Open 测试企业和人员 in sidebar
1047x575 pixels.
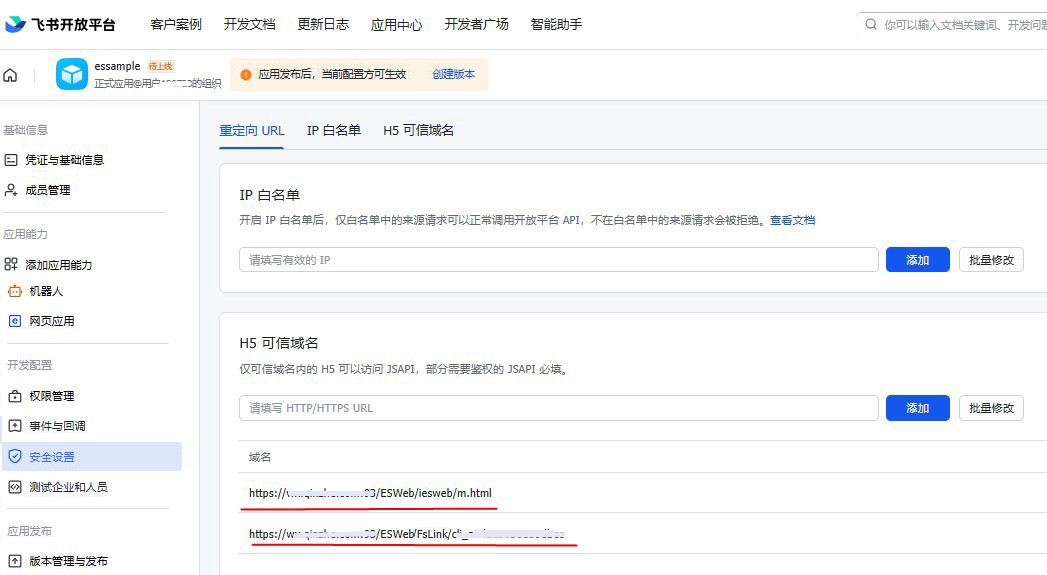68,487
